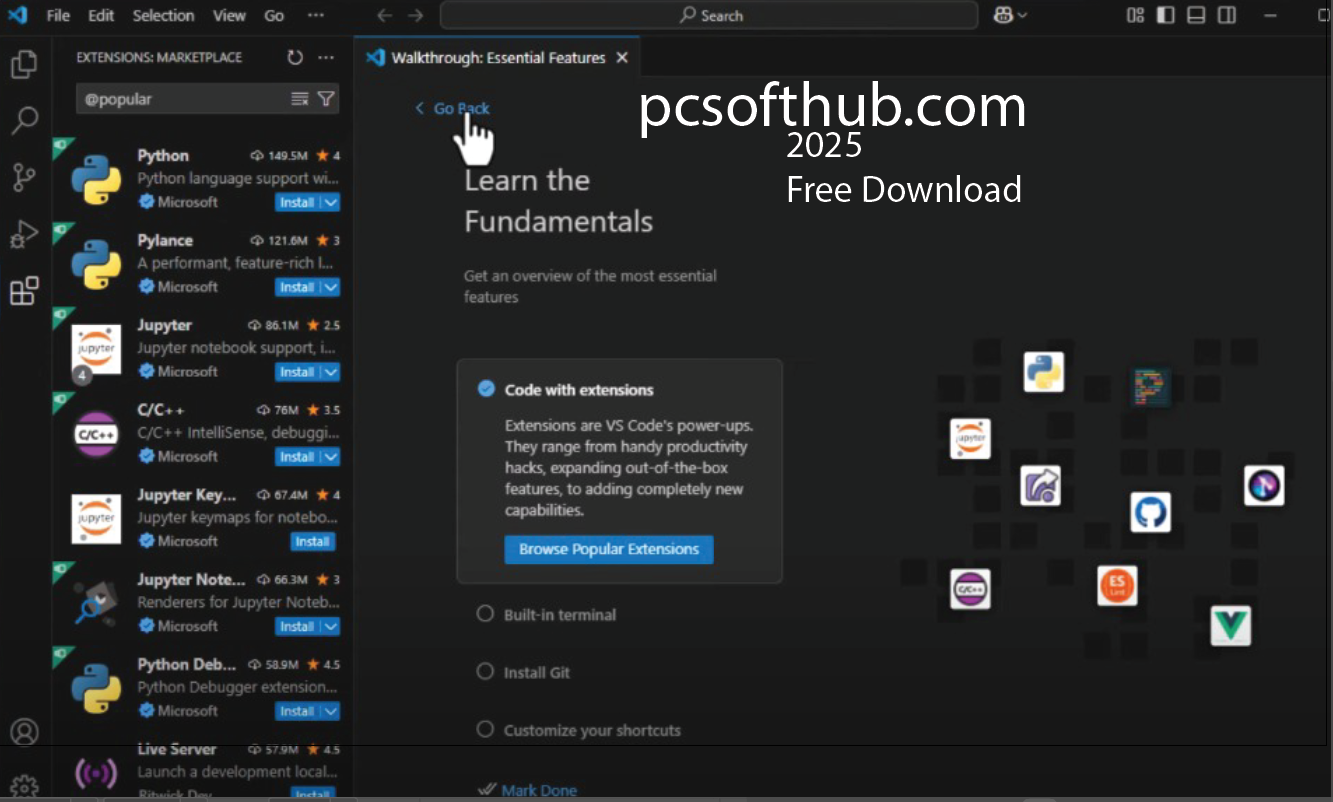
Task: Click the C/C++ icon in walkthrough illustration
Action: (970, 589)
